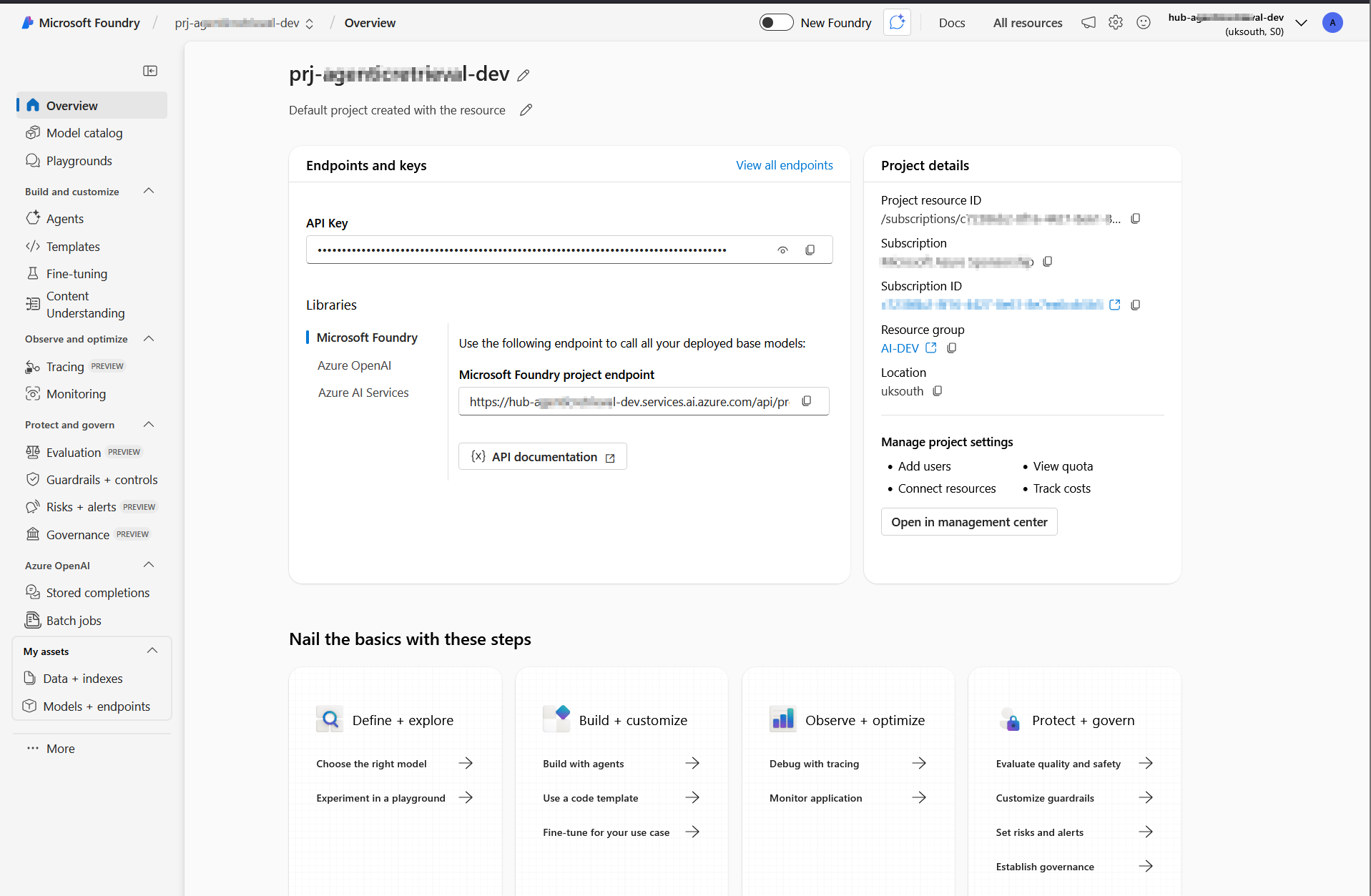Copy the API key to clipboard
The width and height of the screenshot is (1371, 896).
(810, 250)
